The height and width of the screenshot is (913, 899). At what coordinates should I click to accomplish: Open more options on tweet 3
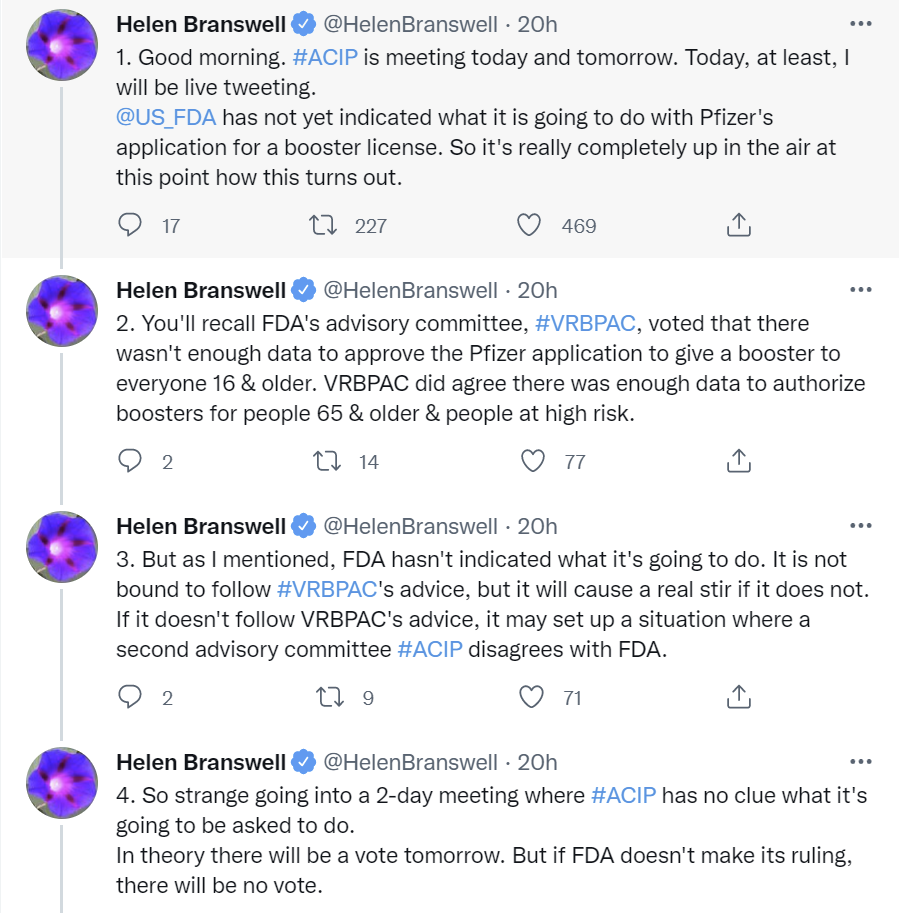861,526
